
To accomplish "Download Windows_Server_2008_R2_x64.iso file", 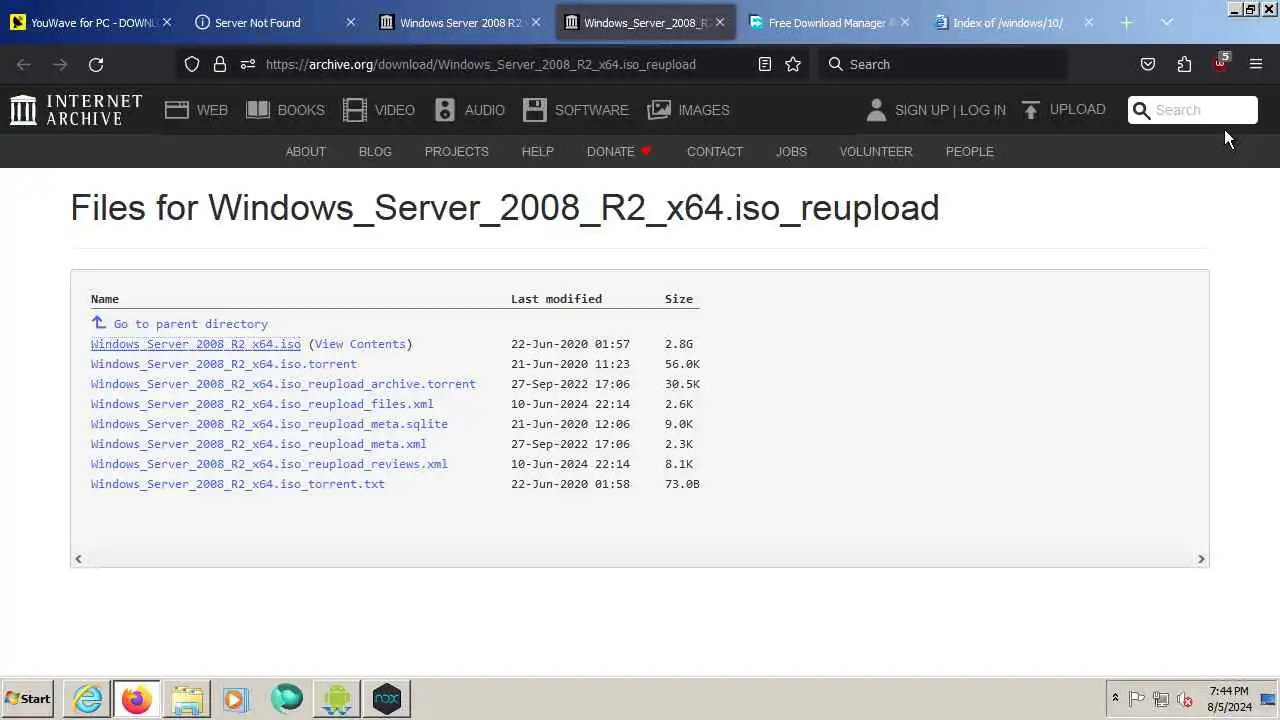I will (195, 344).
